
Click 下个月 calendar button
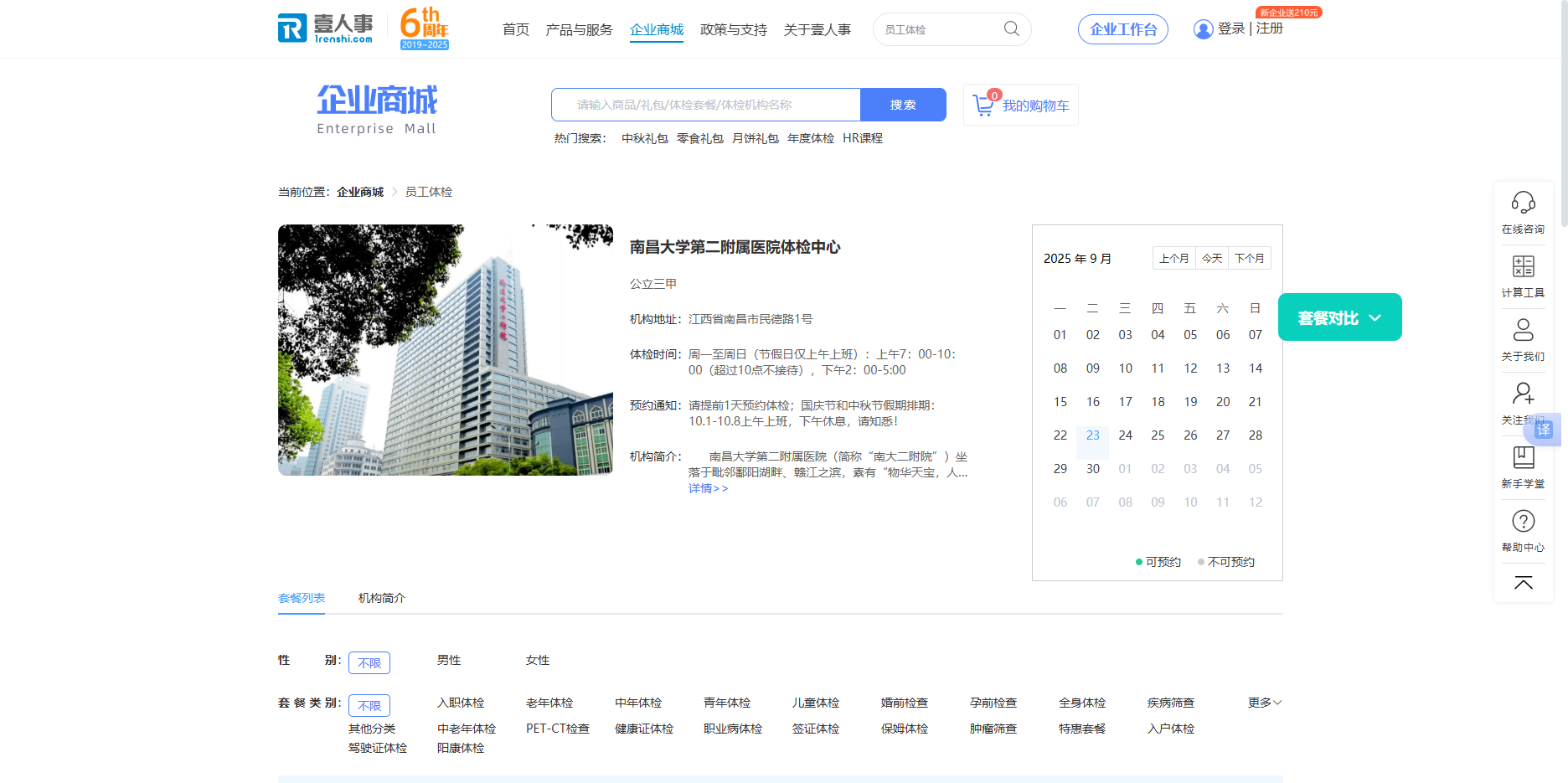click(x=1249, y=258)
